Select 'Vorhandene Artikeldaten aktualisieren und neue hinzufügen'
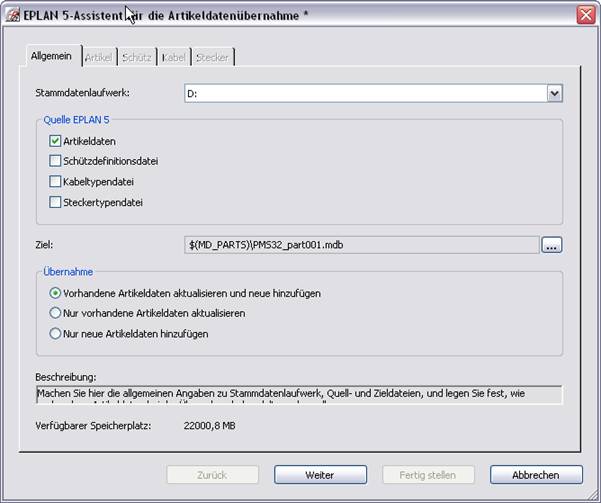This screenshot has width=601, height=503. point(55,293)
